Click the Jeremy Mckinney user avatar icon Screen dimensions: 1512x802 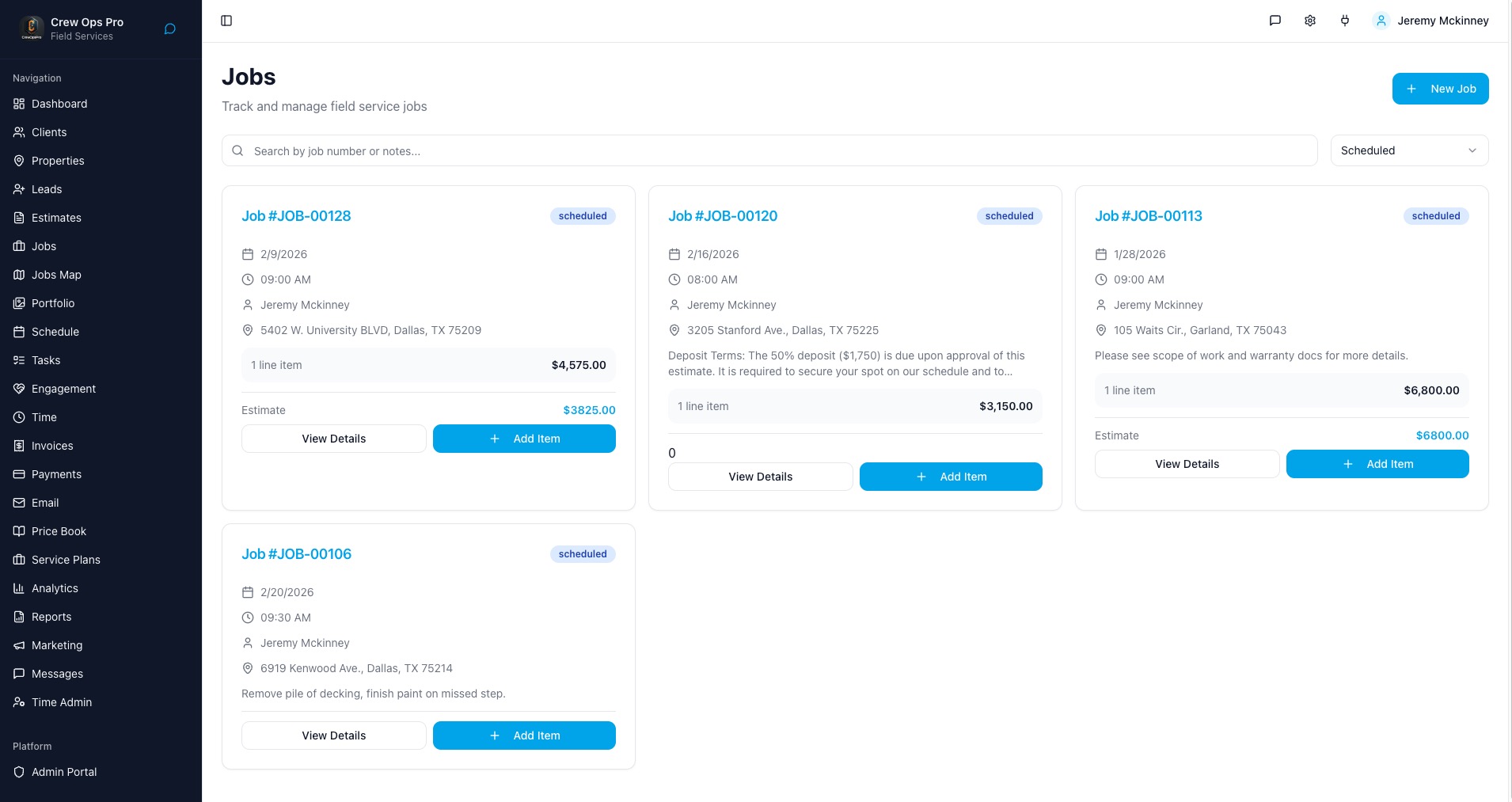1381,21
